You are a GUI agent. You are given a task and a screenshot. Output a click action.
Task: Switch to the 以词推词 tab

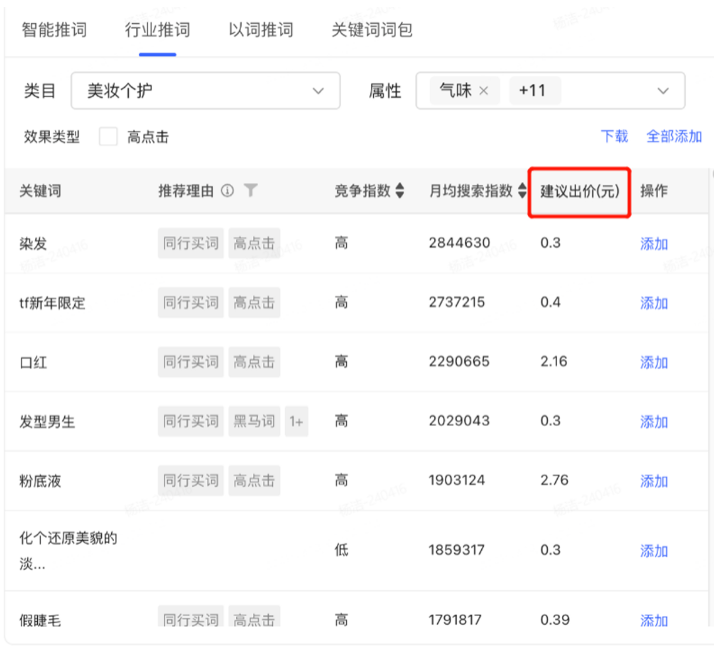261,30
